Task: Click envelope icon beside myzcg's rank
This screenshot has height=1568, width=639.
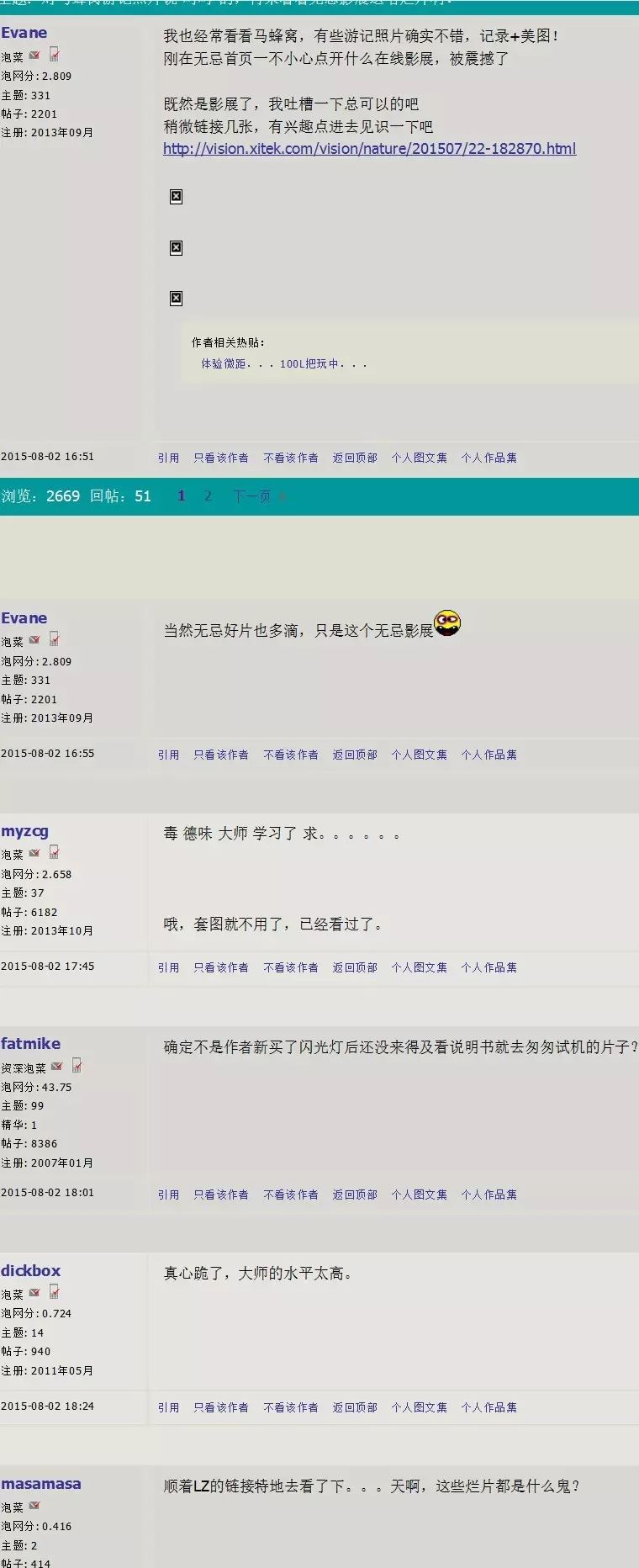Action: point(34,853)
